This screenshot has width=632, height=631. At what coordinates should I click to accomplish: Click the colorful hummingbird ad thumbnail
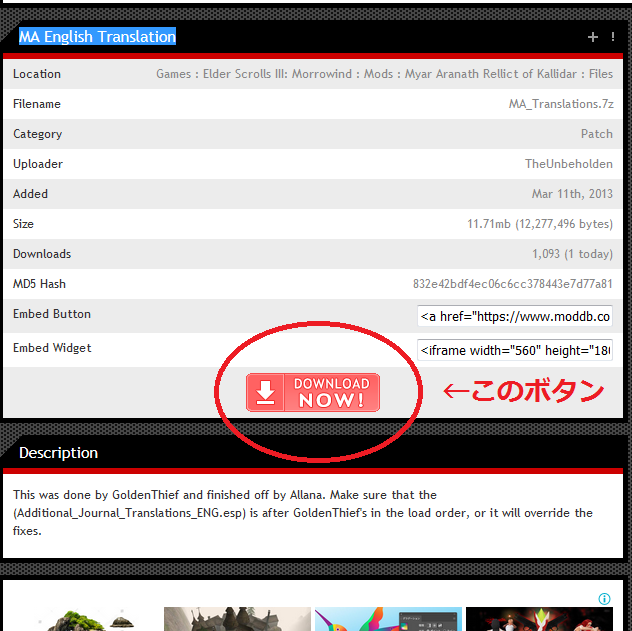(x=388, y=619)
